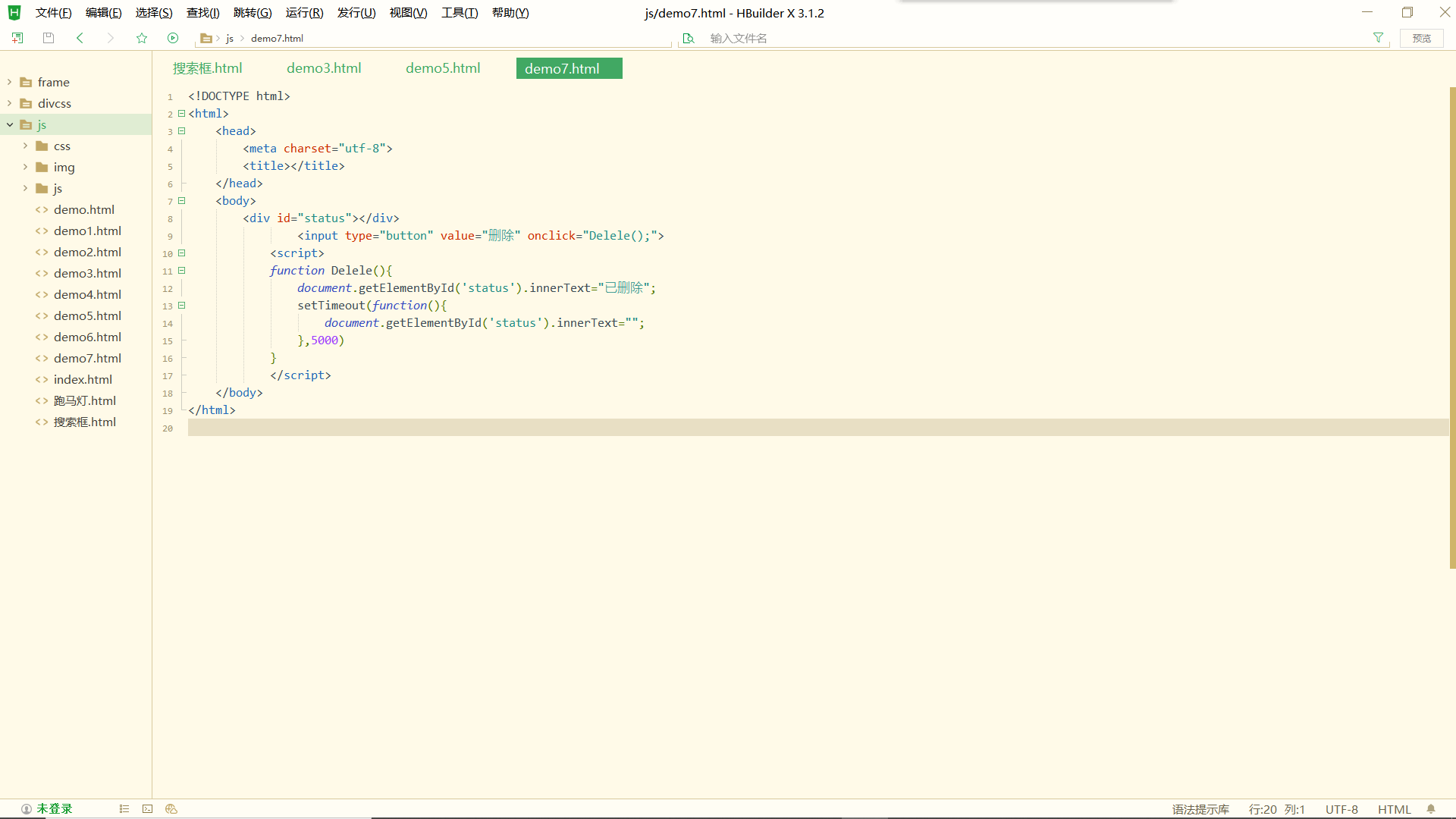The width and height of the screenshot is (1456, 819).
Task: Click the 输入文件名 search field
Action: (1035, 38)
